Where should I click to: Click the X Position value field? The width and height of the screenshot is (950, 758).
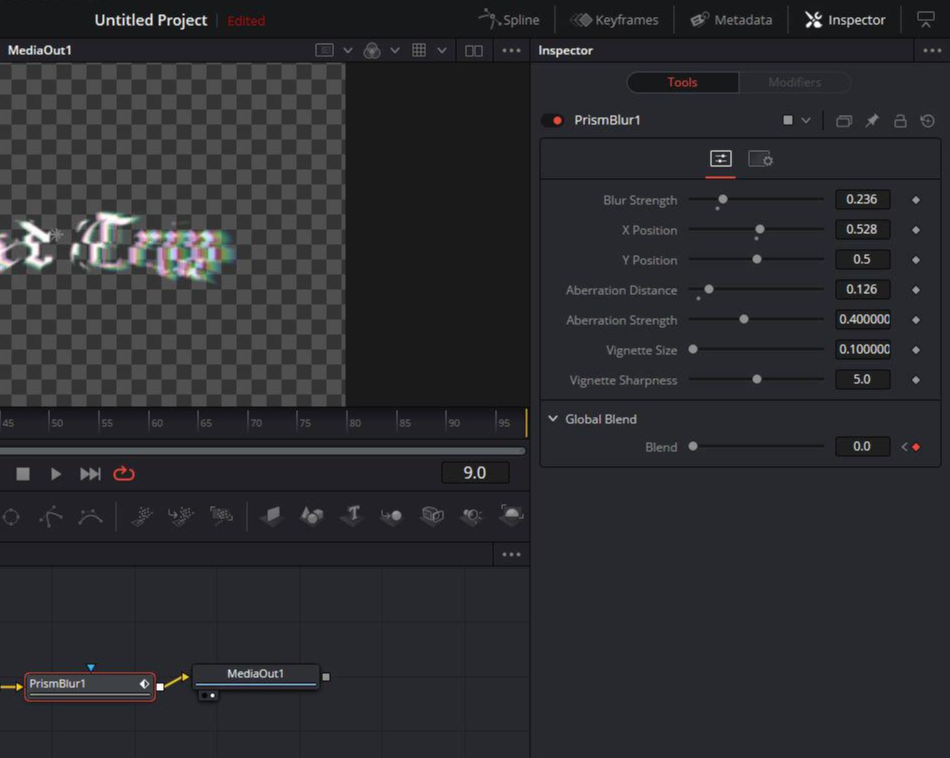click(x=862, y=229)
